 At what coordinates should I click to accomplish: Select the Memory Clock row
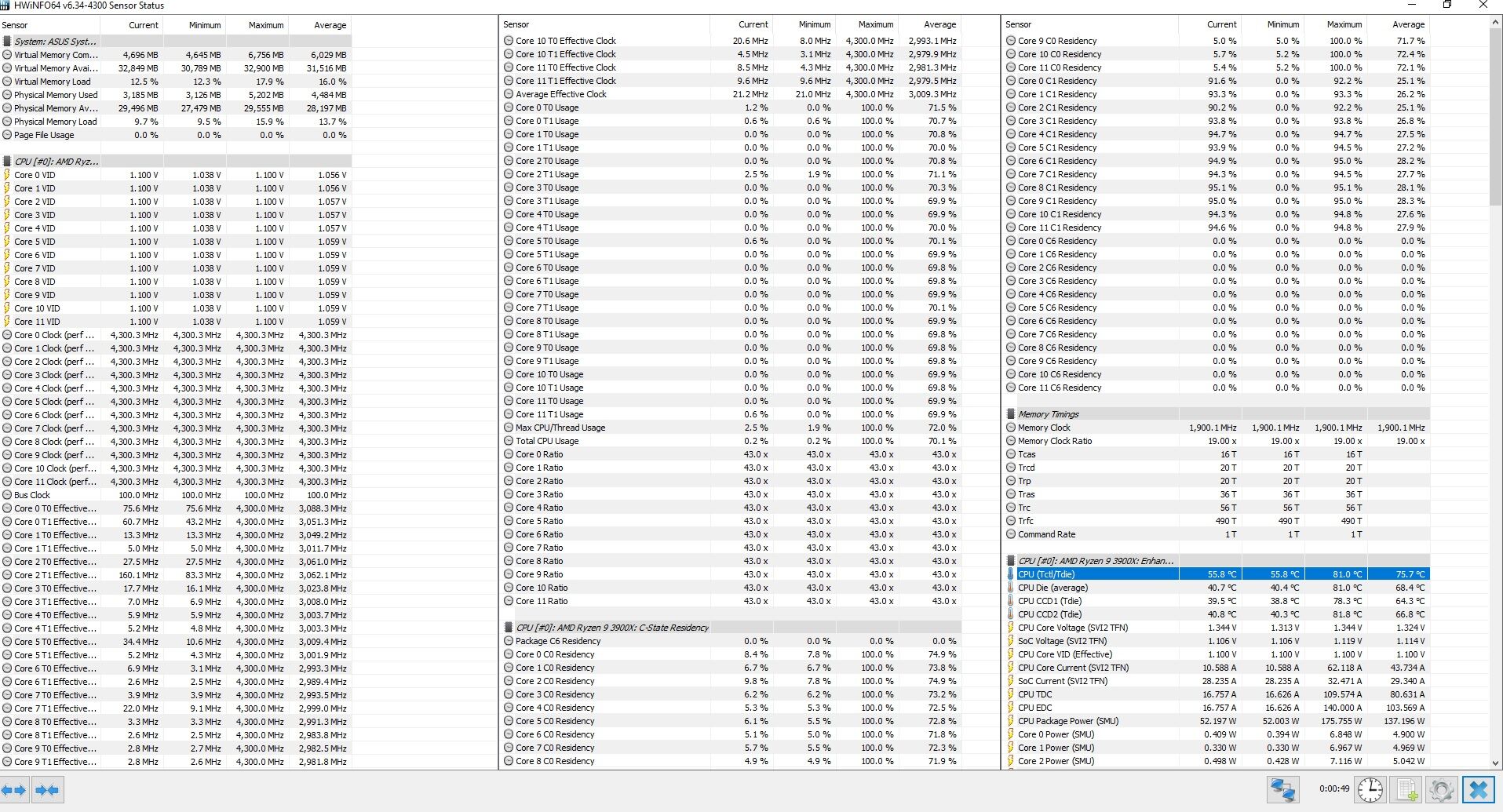[x=1217, y=428]
